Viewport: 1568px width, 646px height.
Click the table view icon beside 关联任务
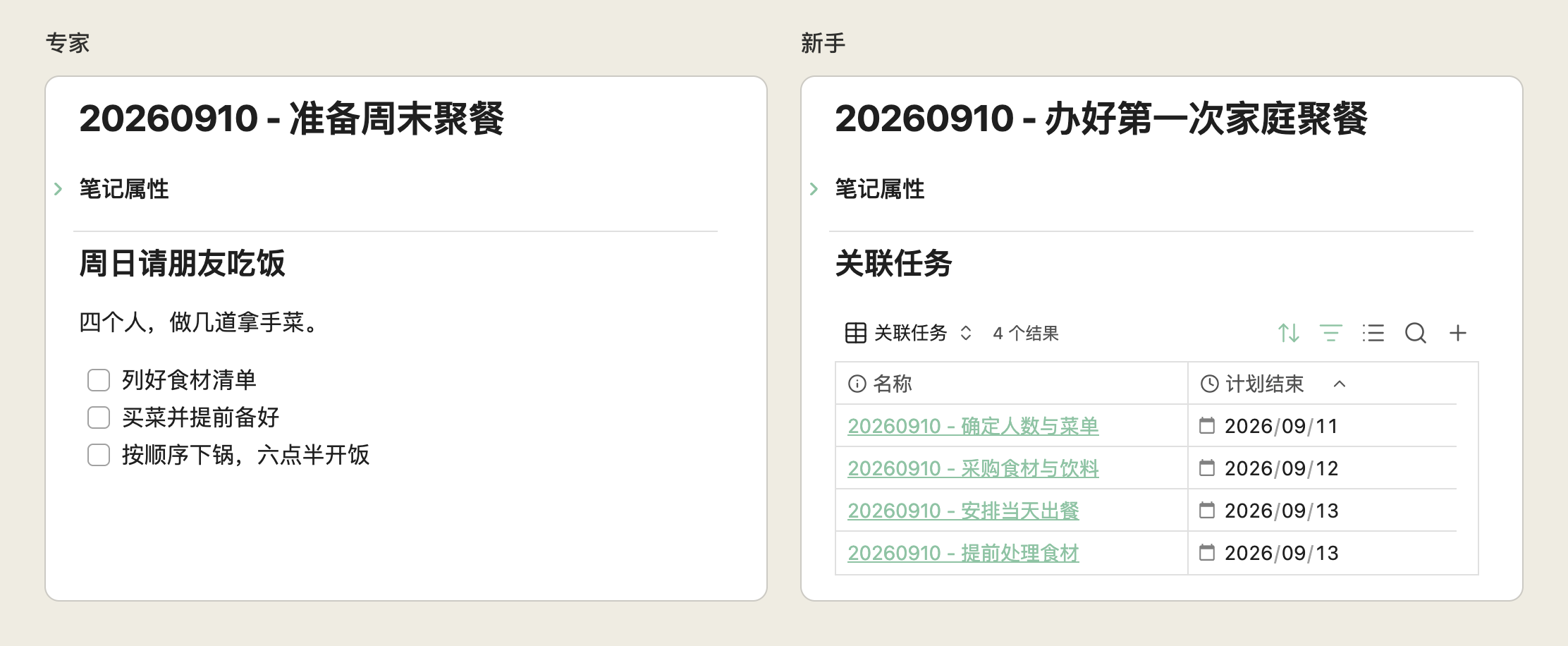[x=856, y=333]
